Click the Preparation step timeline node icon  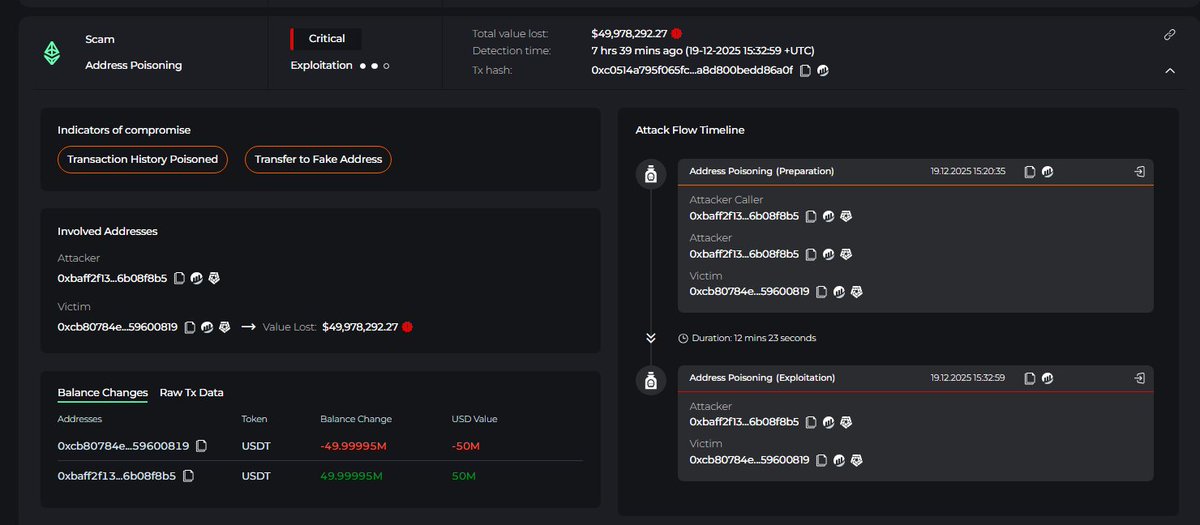coord(651,175)
